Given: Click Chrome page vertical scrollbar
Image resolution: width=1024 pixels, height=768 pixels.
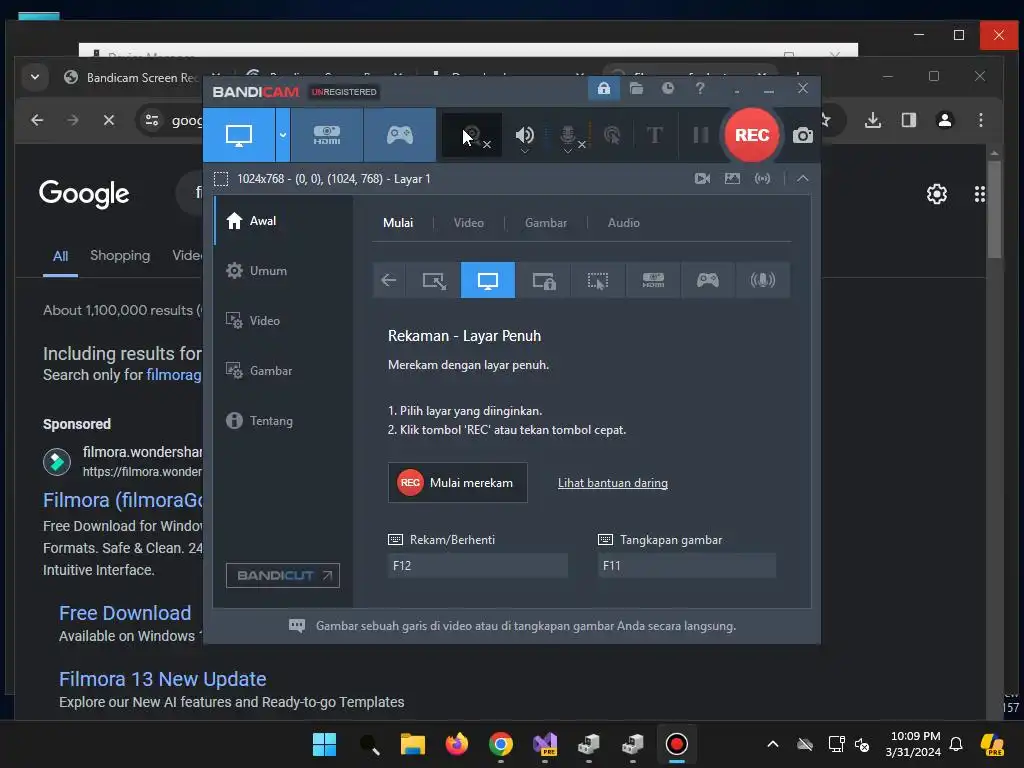Looking at the screenshot, I should [x=994, y=209].
